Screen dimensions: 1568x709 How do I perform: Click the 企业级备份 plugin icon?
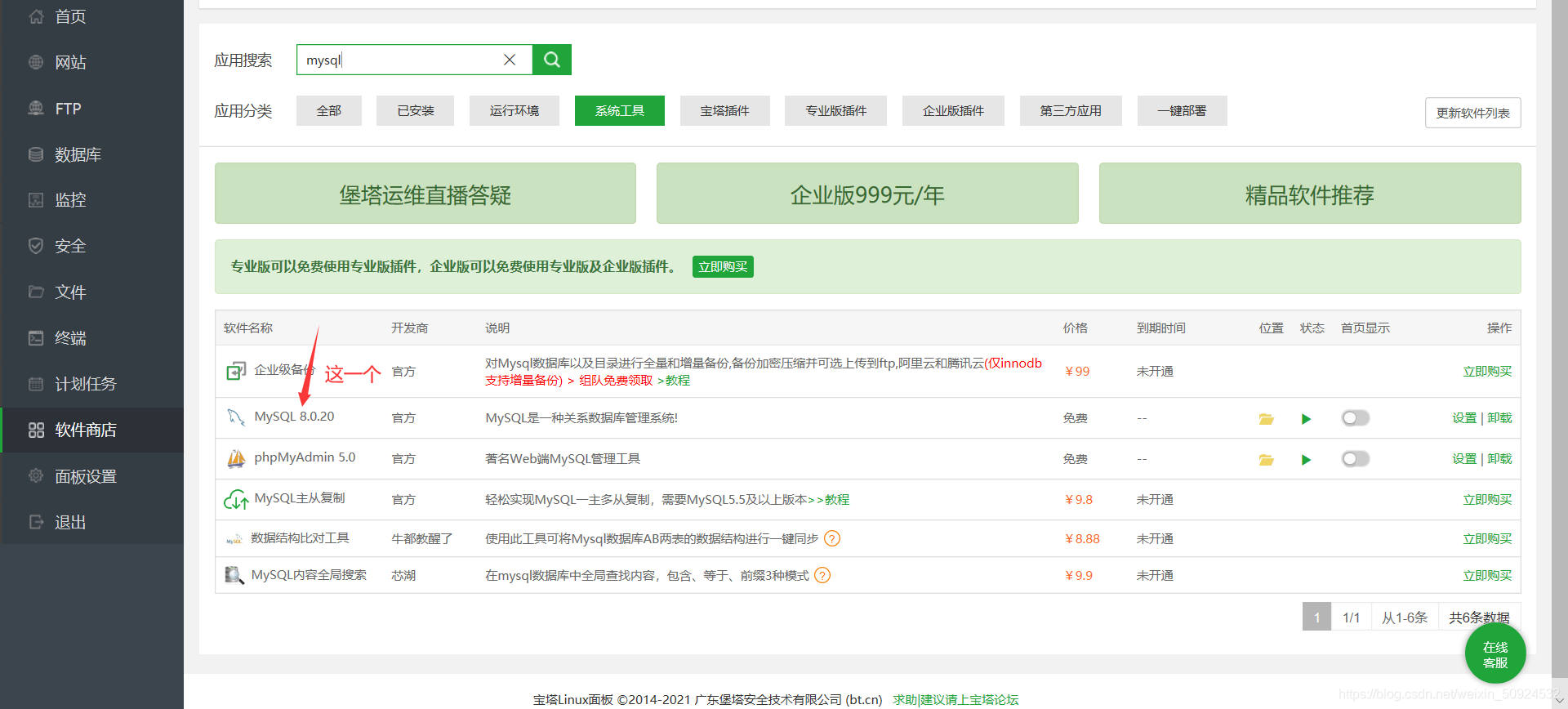click(236, 372)
